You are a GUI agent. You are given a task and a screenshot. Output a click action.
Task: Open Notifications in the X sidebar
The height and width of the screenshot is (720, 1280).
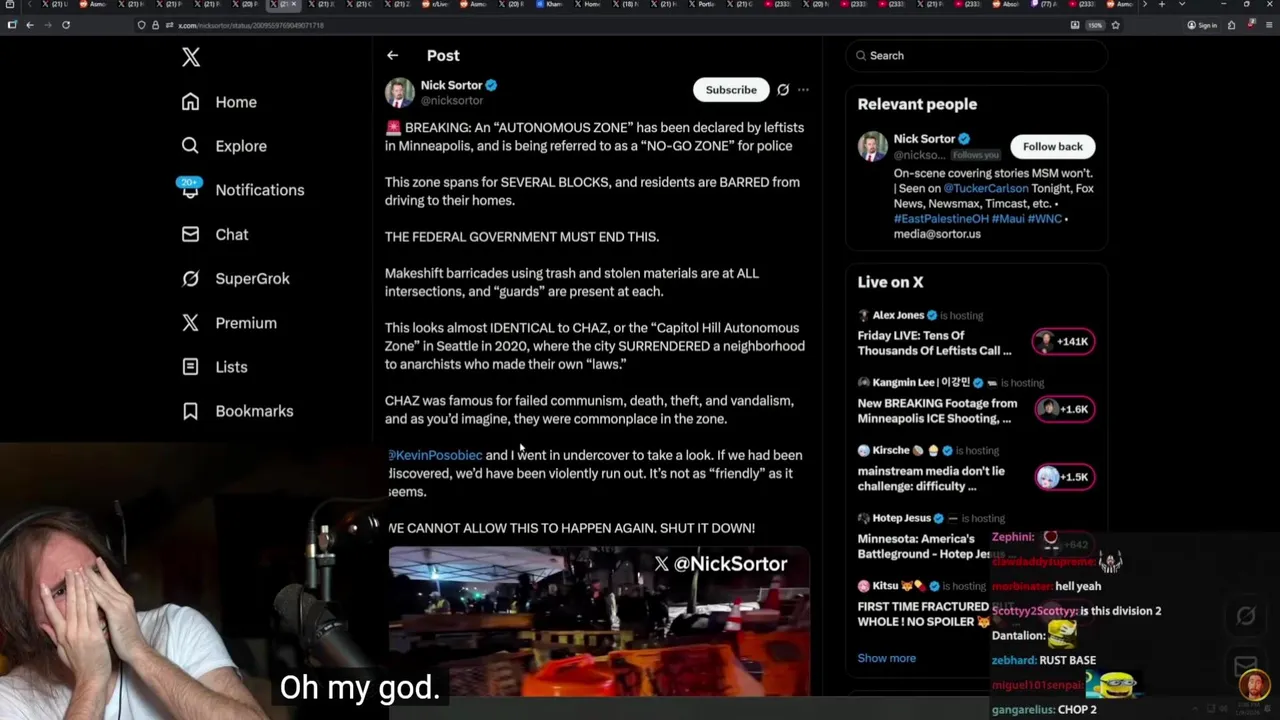(242, 190)
